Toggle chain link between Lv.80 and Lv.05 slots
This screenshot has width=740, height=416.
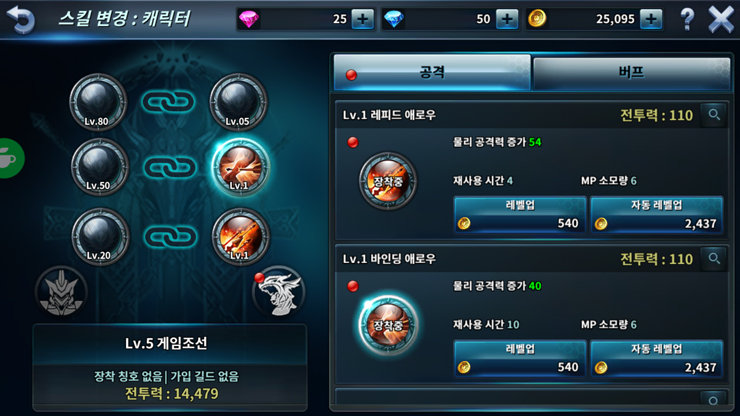pos(168,102)
